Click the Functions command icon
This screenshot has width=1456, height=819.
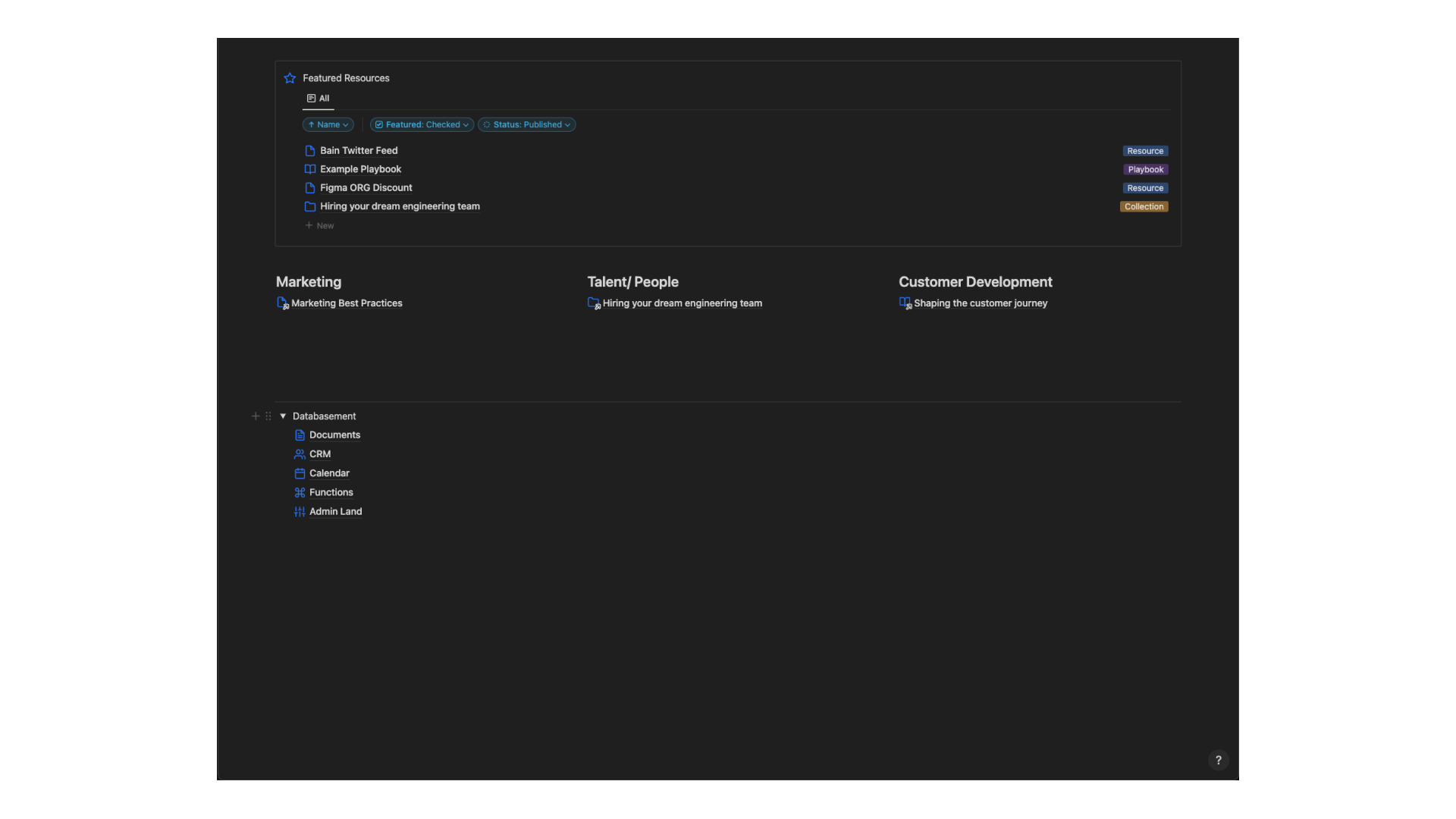pos(300,493)
